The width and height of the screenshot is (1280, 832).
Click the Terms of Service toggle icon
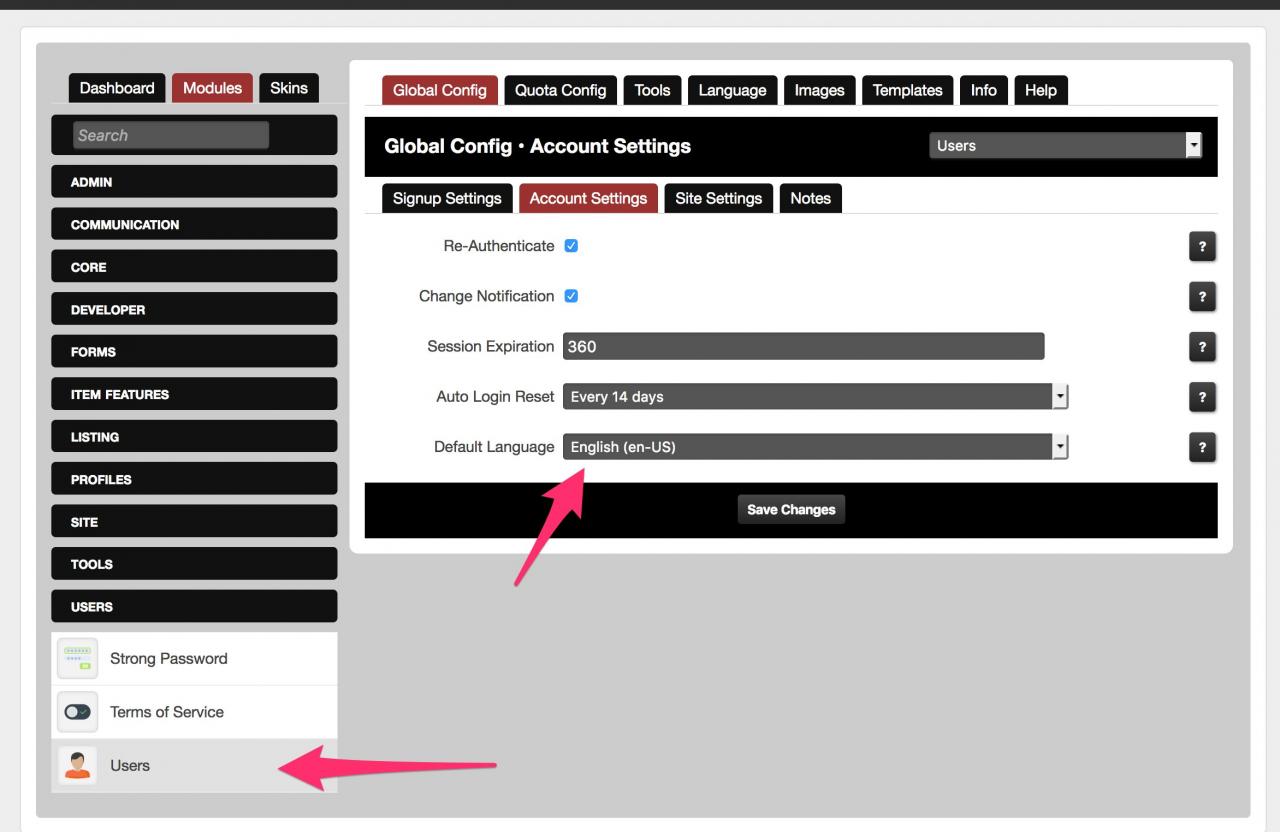point(78,712)
